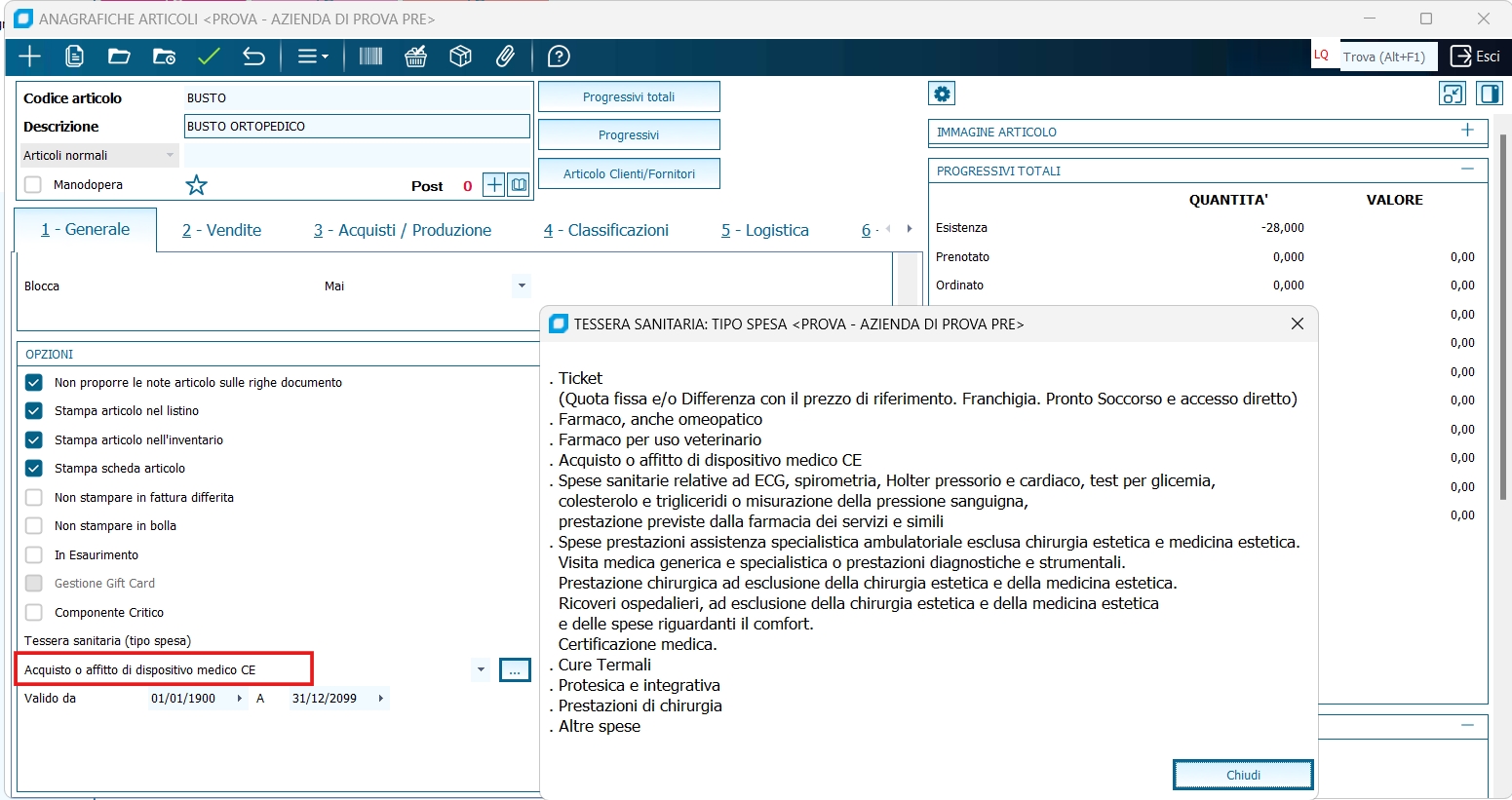
Task: Collapse the section below Progressivi Totali
Action: click(1467, 725)
